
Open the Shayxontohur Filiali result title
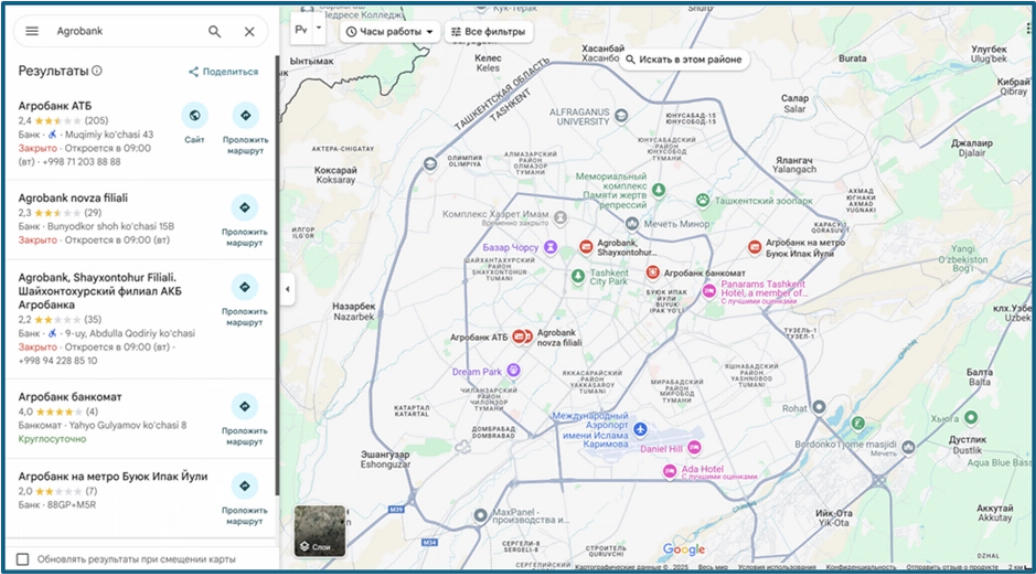point(100,291)
